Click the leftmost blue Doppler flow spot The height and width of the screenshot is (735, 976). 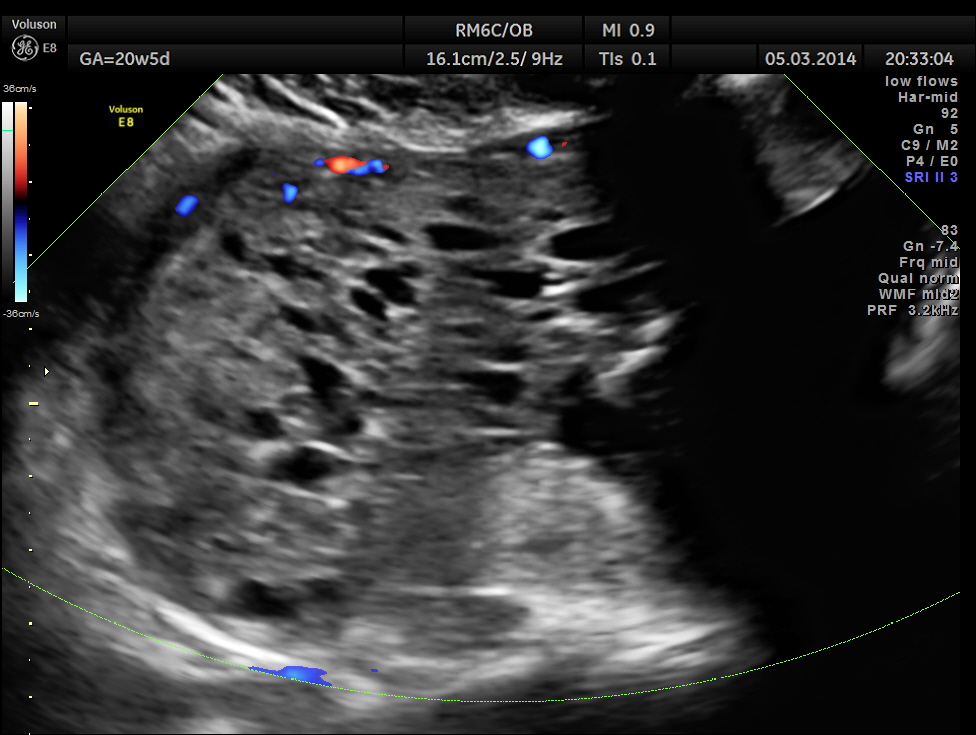[186, 205]
